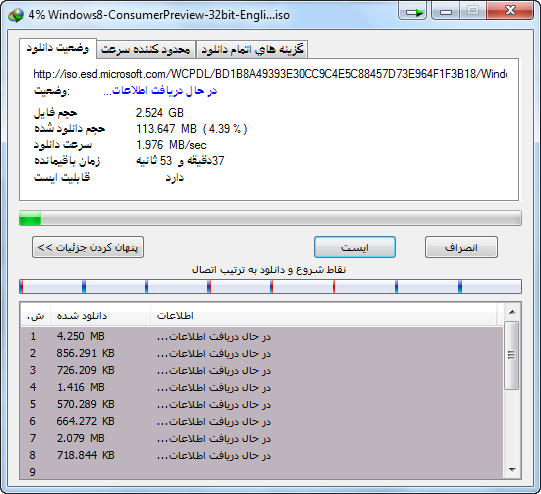The image size is (541, 494).
Task: Click the green arrow title bar button
Action: pyautogui.click(x=413, y=11)
